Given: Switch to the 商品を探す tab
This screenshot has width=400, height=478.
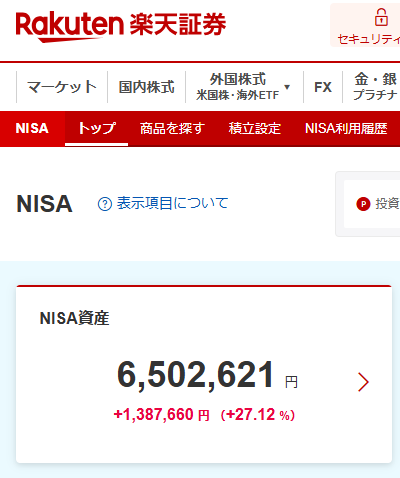Looking at the screenshot, I should tap(172, 129).
